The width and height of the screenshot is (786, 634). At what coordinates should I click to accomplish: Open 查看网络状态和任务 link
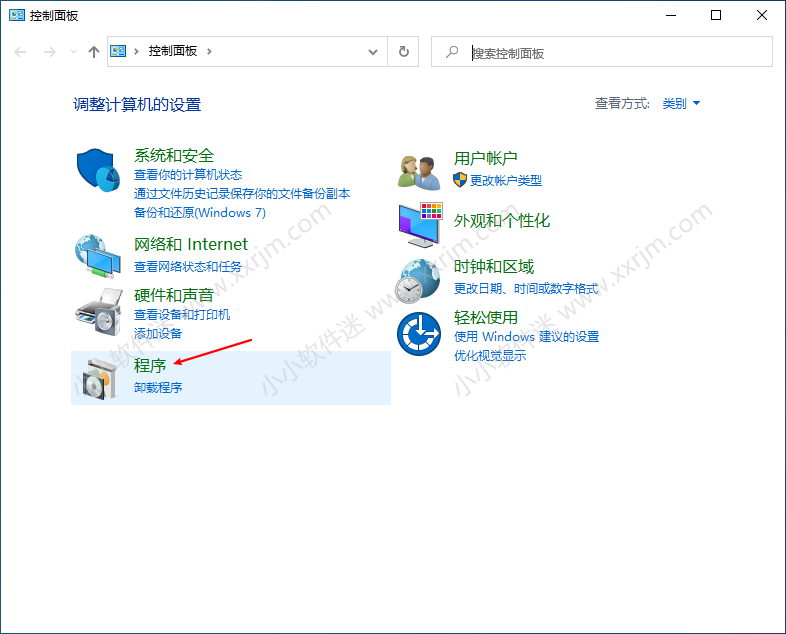(188, 267)
